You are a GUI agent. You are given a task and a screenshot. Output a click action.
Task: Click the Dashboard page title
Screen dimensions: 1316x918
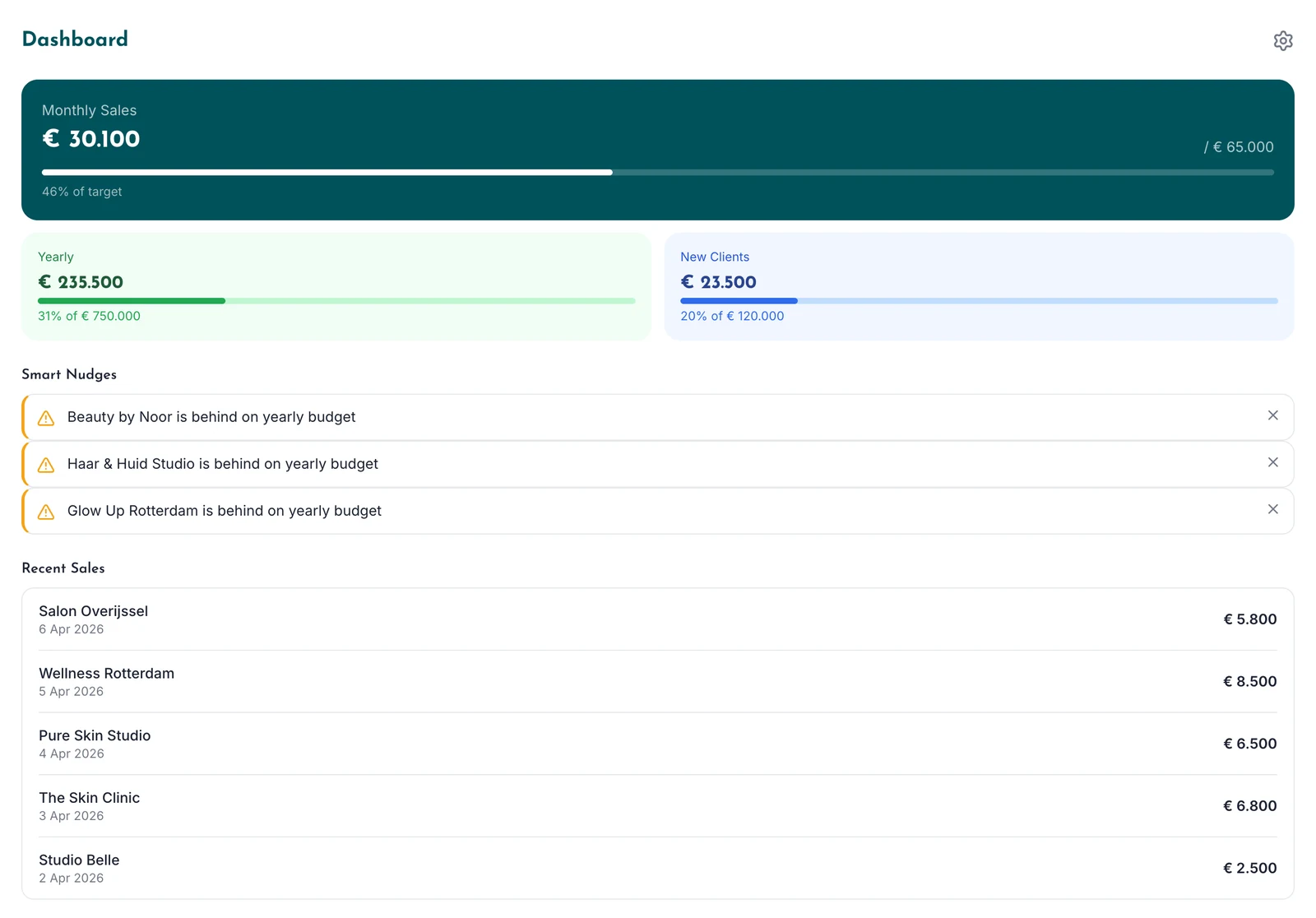(75, 39)
